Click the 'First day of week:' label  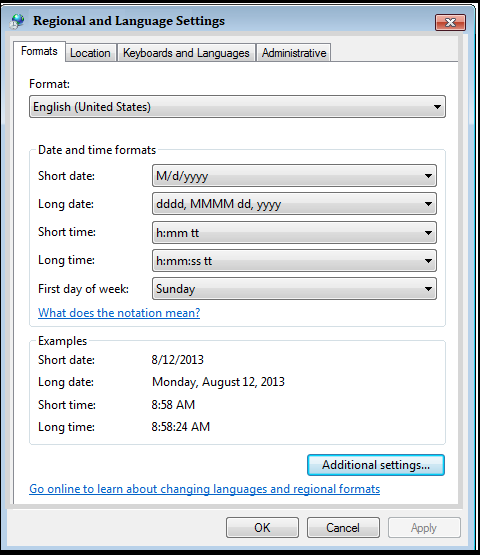[84, 289]
